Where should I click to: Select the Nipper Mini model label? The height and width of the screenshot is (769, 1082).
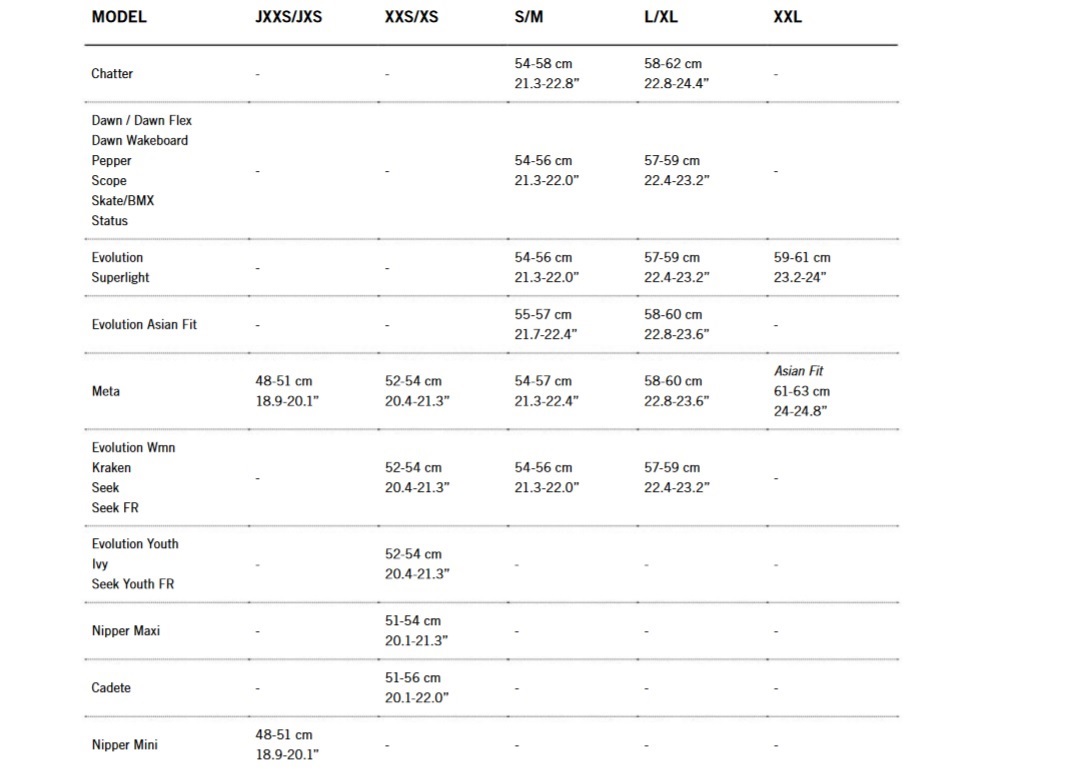(125, 745)
